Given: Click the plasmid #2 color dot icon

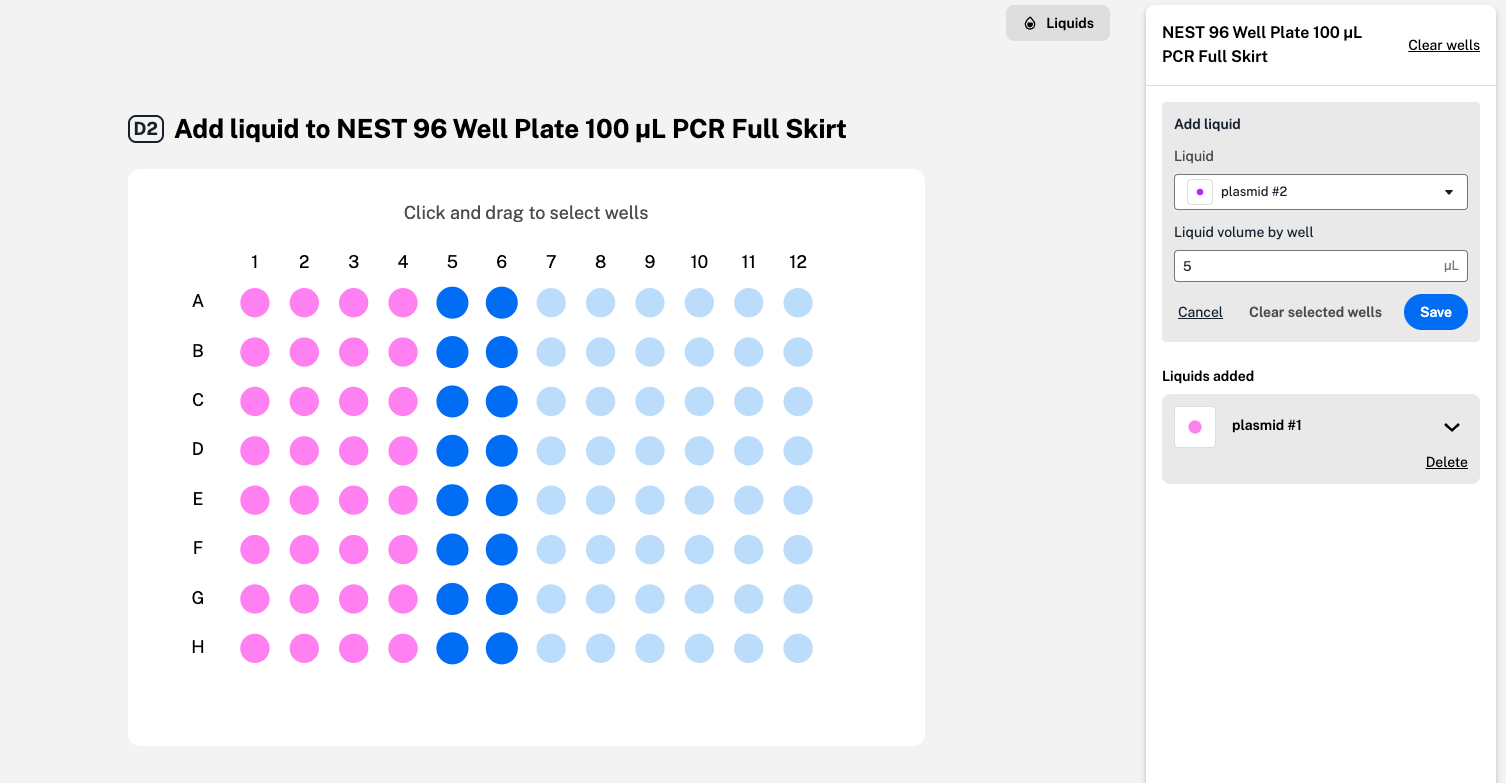Looking at the screenshot, I should 1200,192.
